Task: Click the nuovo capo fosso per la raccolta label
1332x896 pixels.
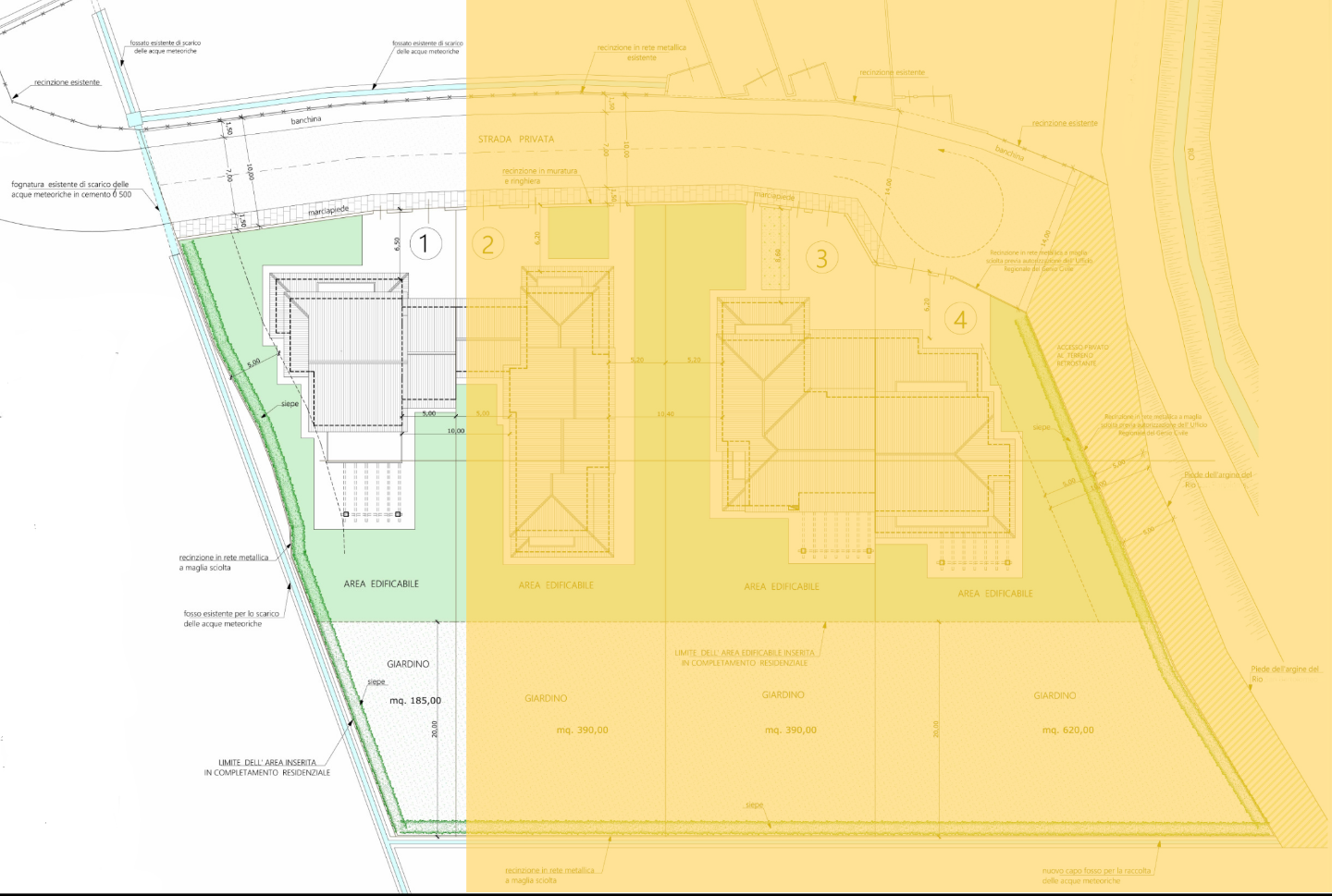Action: pyautogui.click(x=1096, y=876)
